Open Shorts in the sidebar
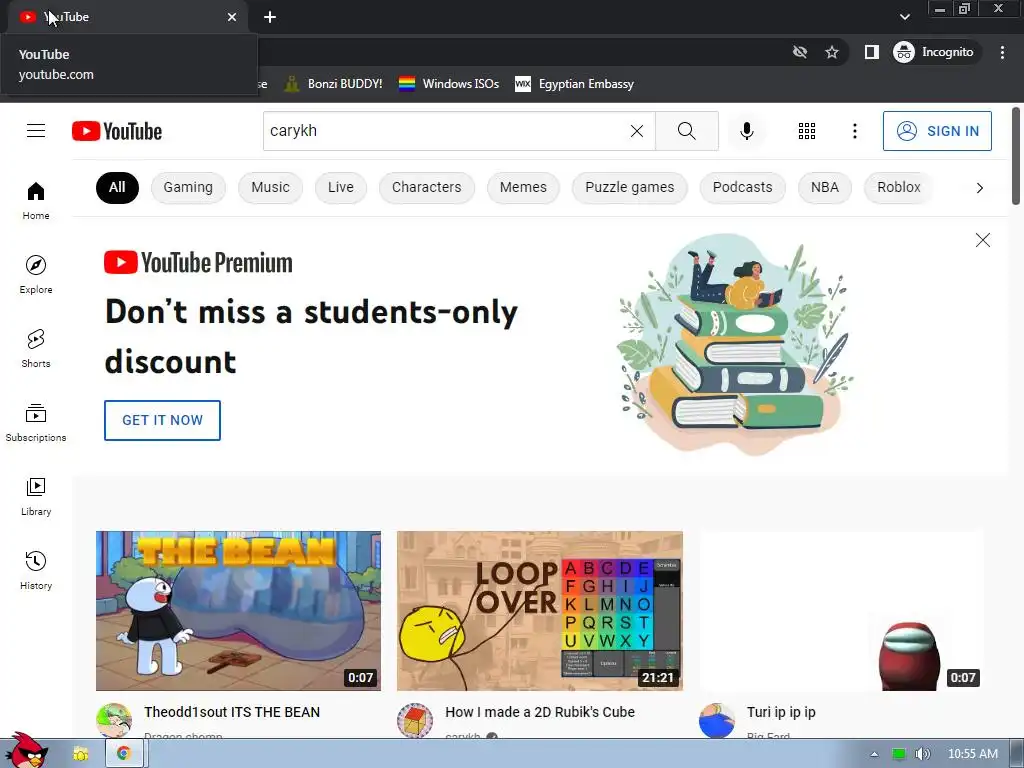This screenshot has width=1024, height=768. click(36, 349)
